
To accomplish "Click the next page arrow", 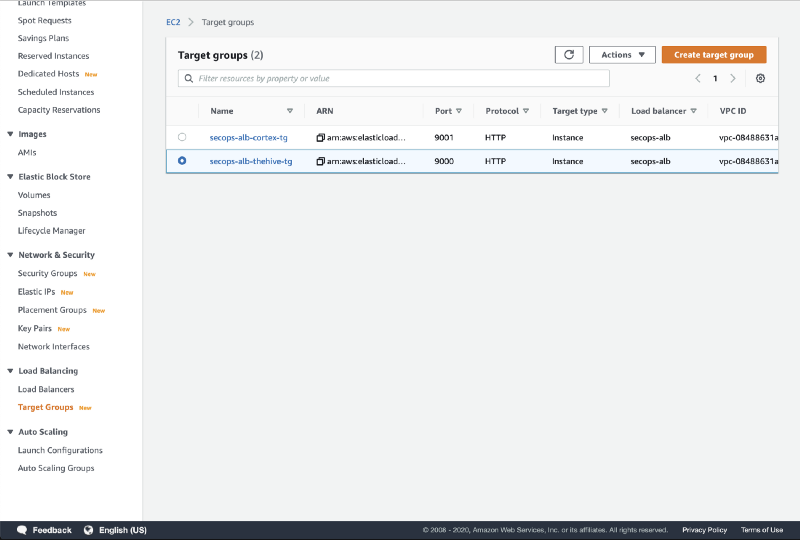I will click(x=733, y=78).
